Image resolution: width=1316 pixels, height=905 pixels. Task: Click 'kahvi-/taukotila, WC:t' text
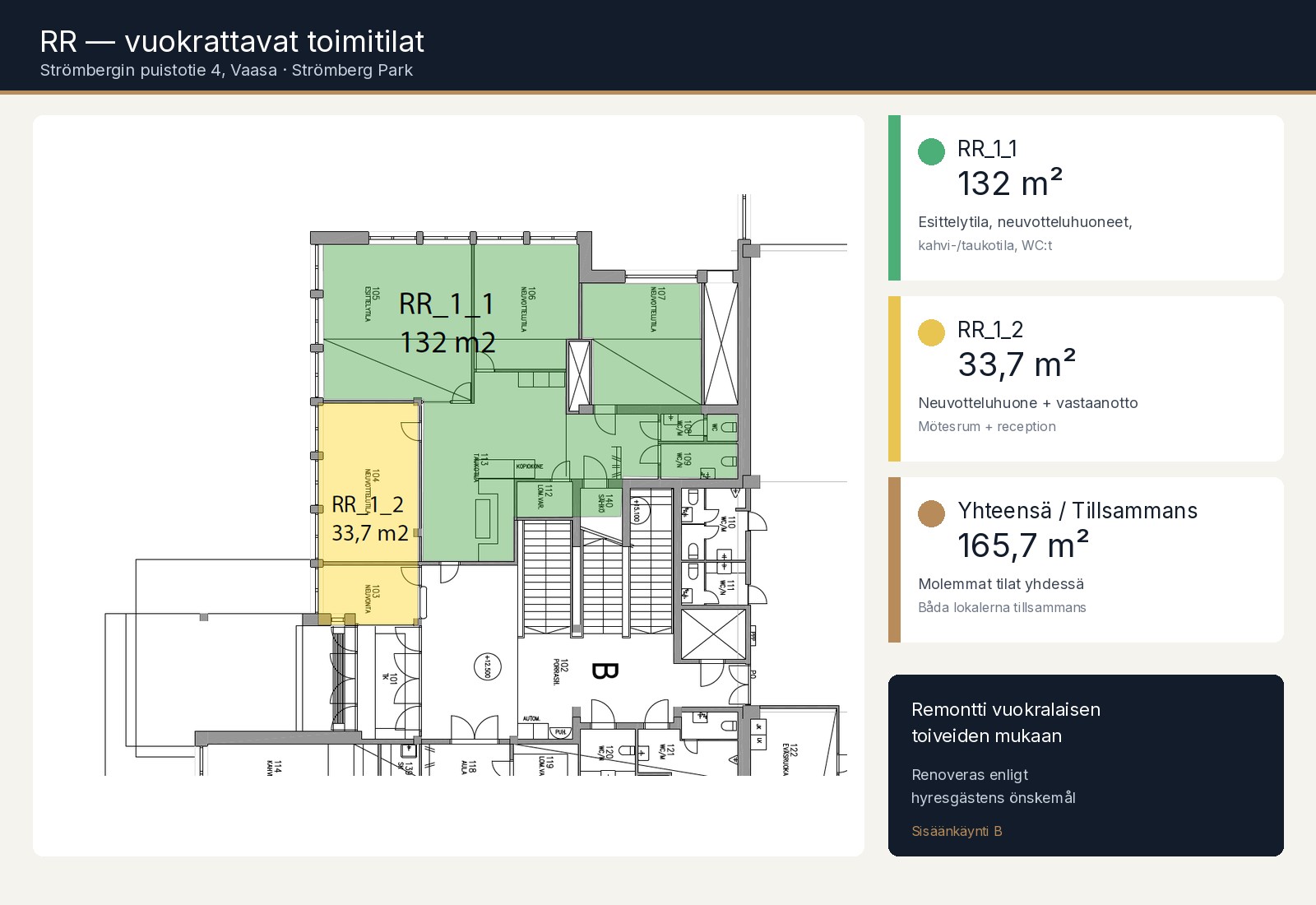[985, 245]
